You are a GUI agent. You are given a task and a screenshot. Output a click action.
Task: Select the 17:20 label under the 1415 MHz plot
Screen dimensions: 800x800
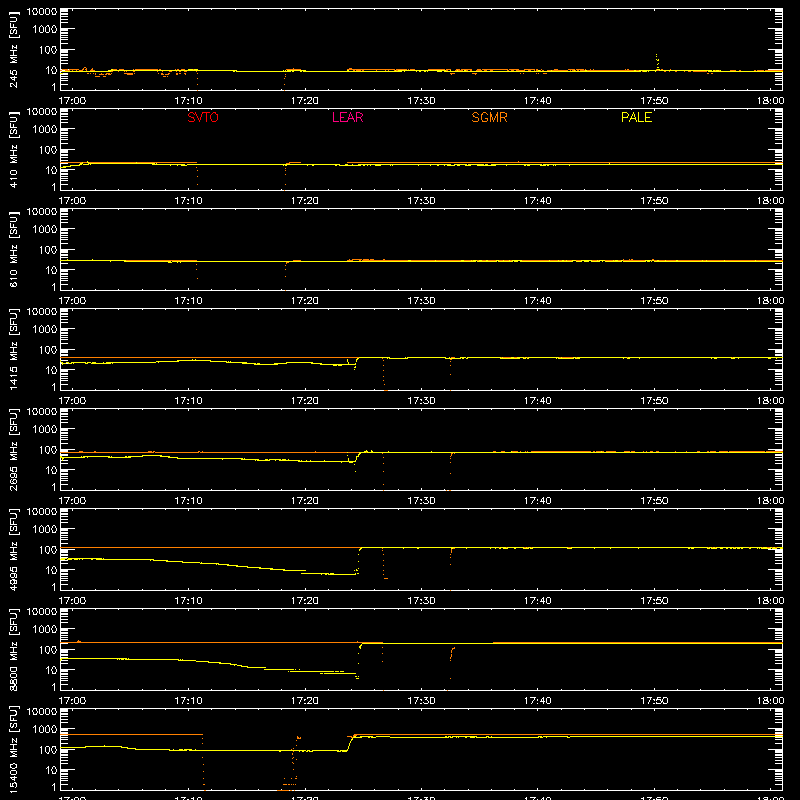305,401
